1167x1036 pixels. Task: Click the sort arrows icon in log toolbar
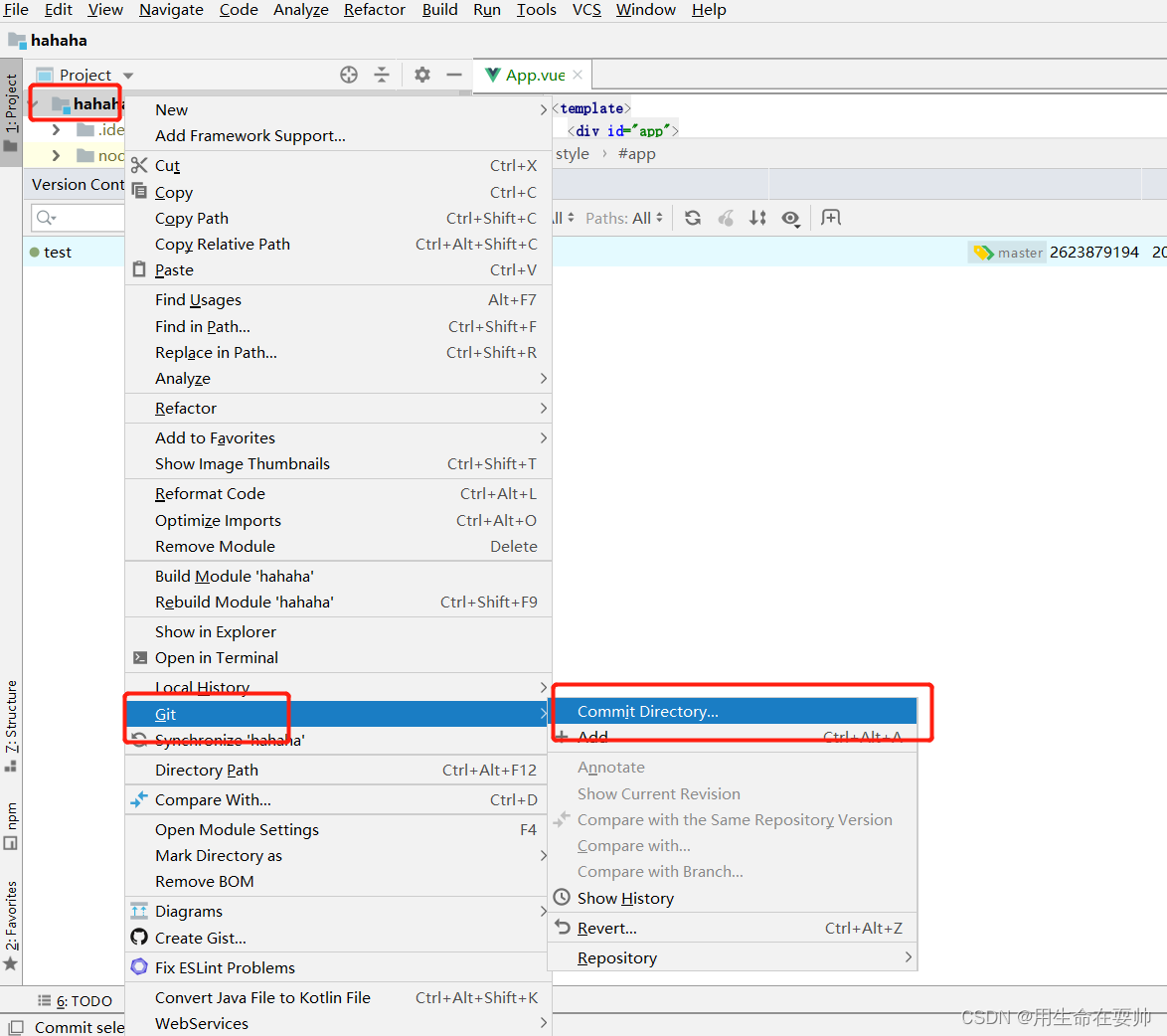[757, 218]
